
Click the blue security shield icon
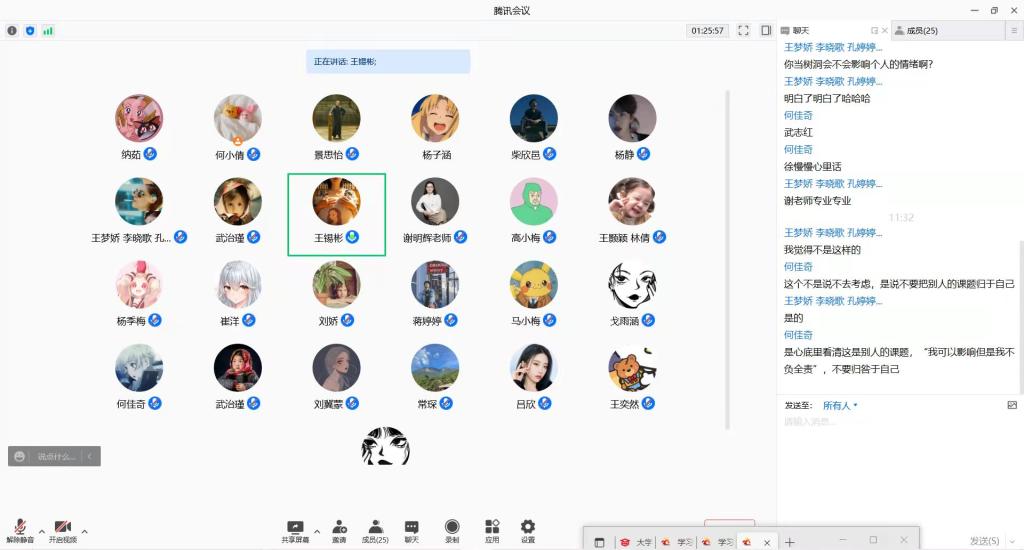[30, 31]
